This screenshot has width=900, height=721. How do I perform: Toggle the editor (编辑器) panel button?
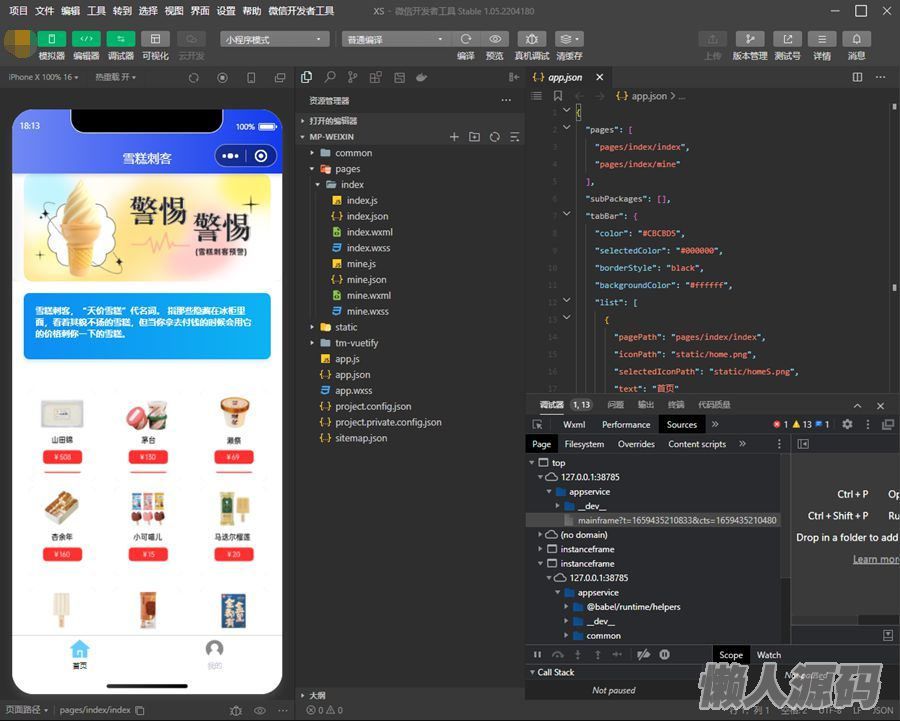pyautogui.click(x=86, y=39)
